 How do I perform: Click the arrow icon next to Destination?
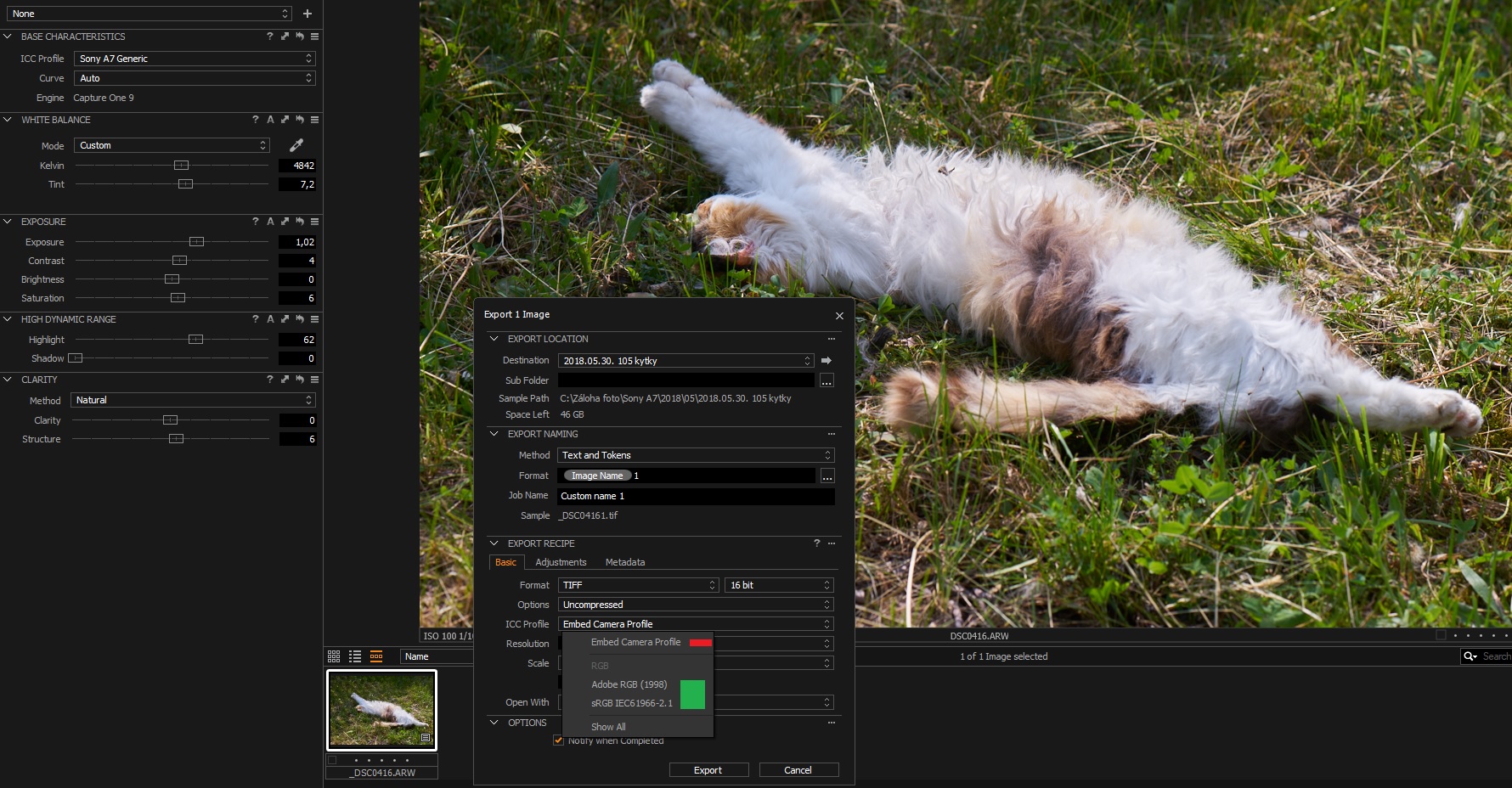click(x=827, y=361)
